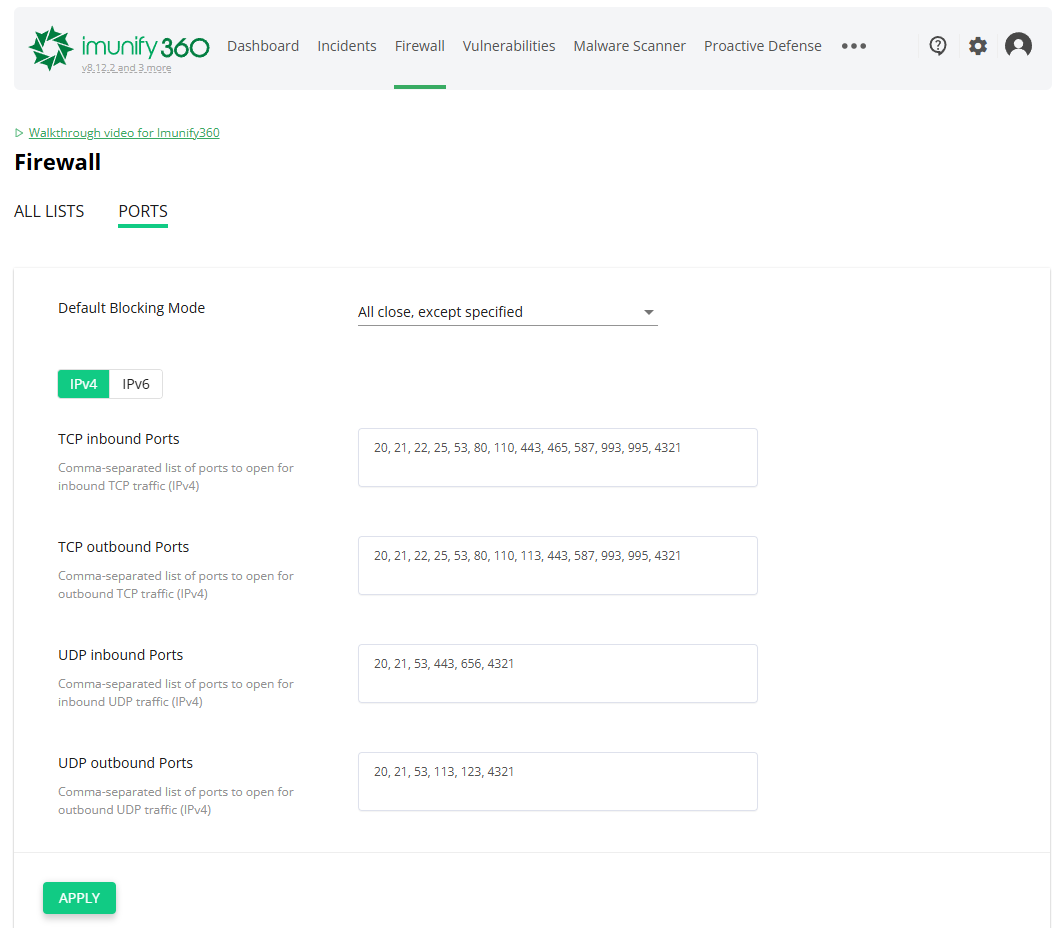Select the PORTS tab

143,211
